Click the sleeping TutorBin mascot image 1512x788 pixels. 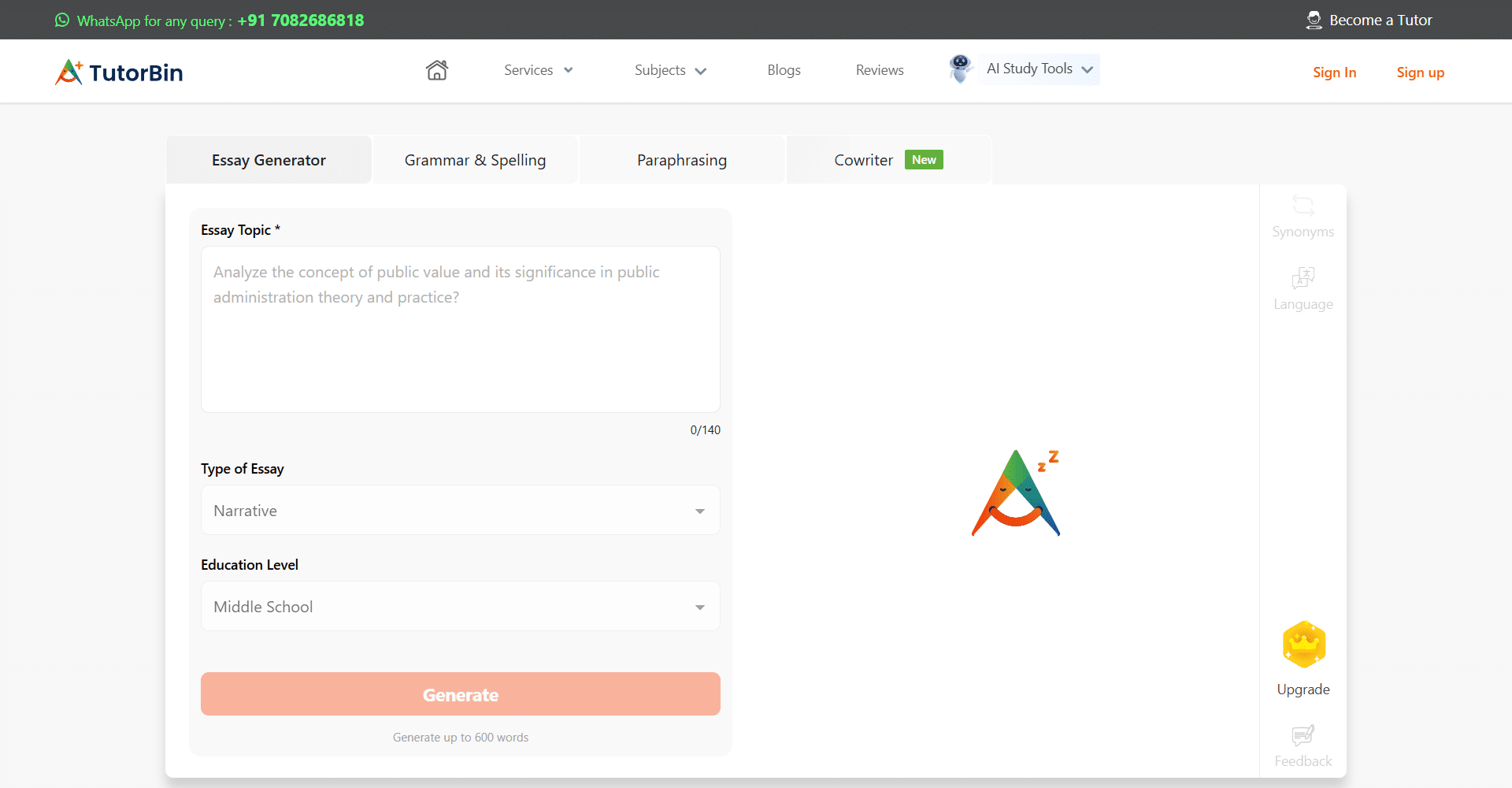click(1016, 493)
